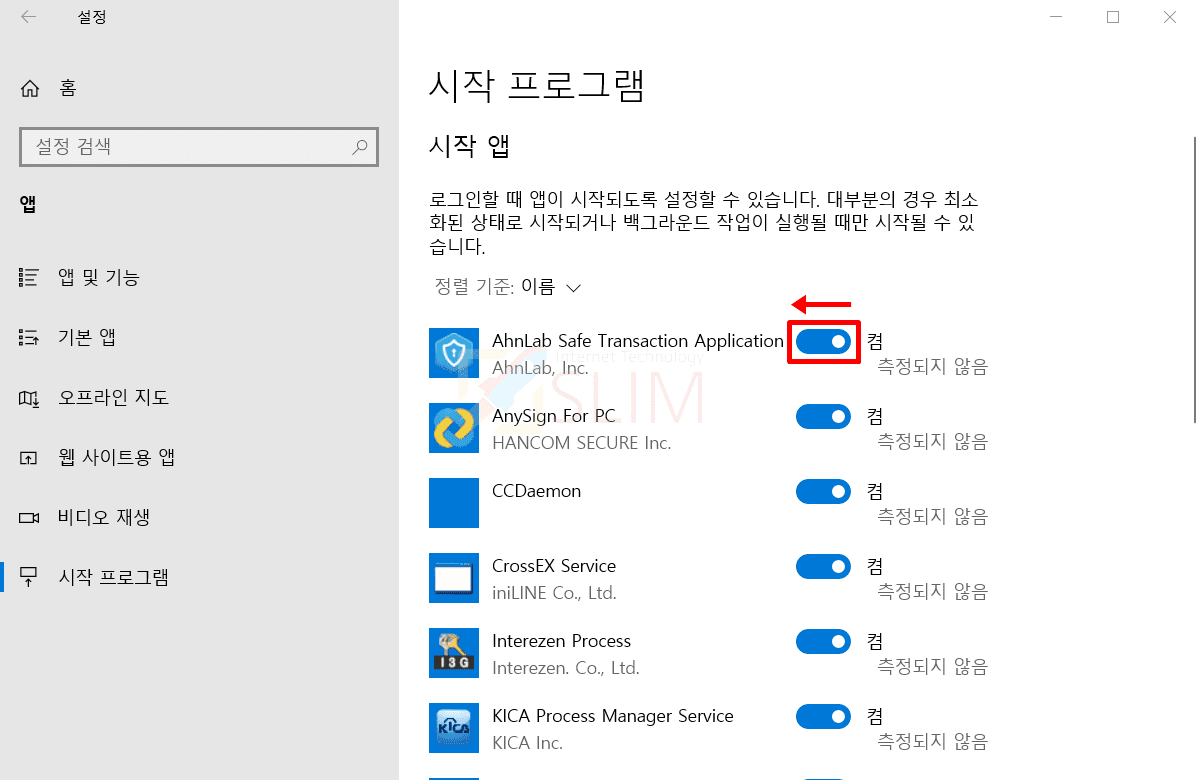The height and width of the screenshot is (780, 1196).
Task: Open 비디오 재생 camera icon
Action: (x=29, y=518)
